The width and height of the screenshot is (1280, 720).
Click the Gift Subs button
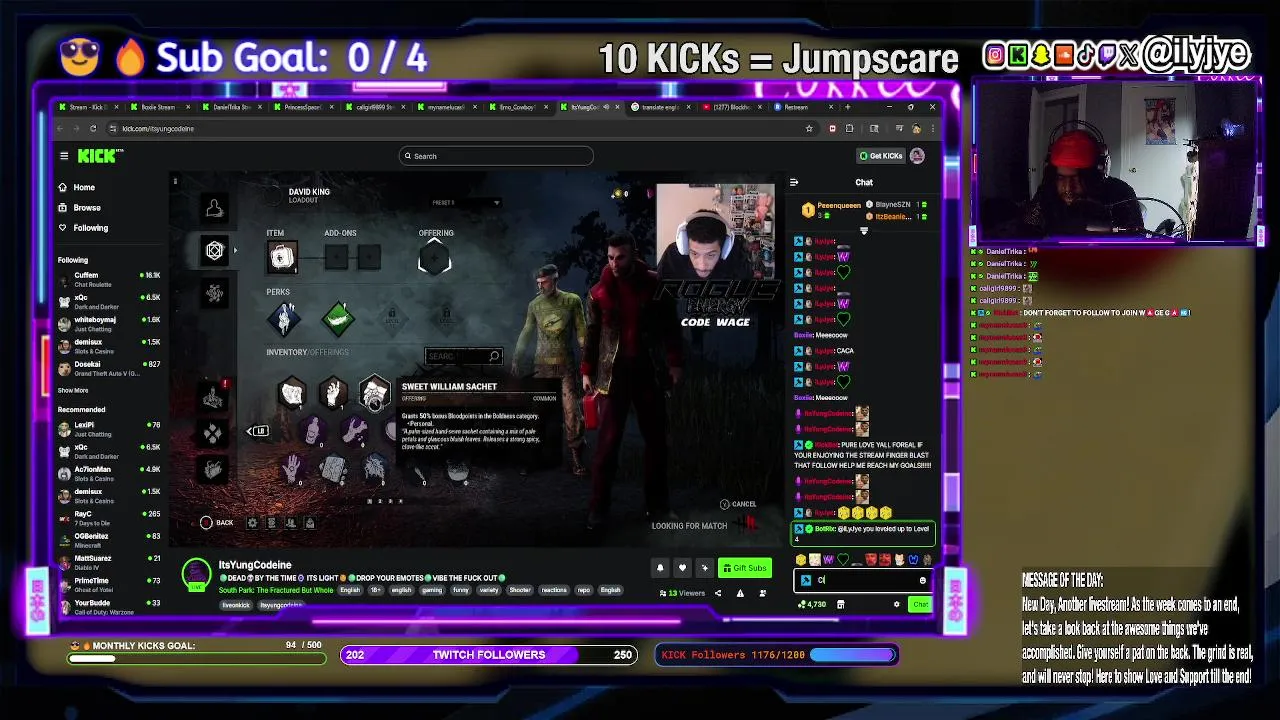click(745, 568)
